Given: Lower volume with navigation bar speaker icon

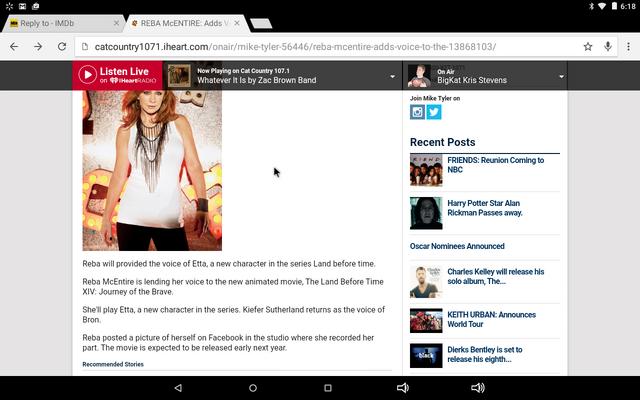Looking at the screenshot, I should pos(403,388).
